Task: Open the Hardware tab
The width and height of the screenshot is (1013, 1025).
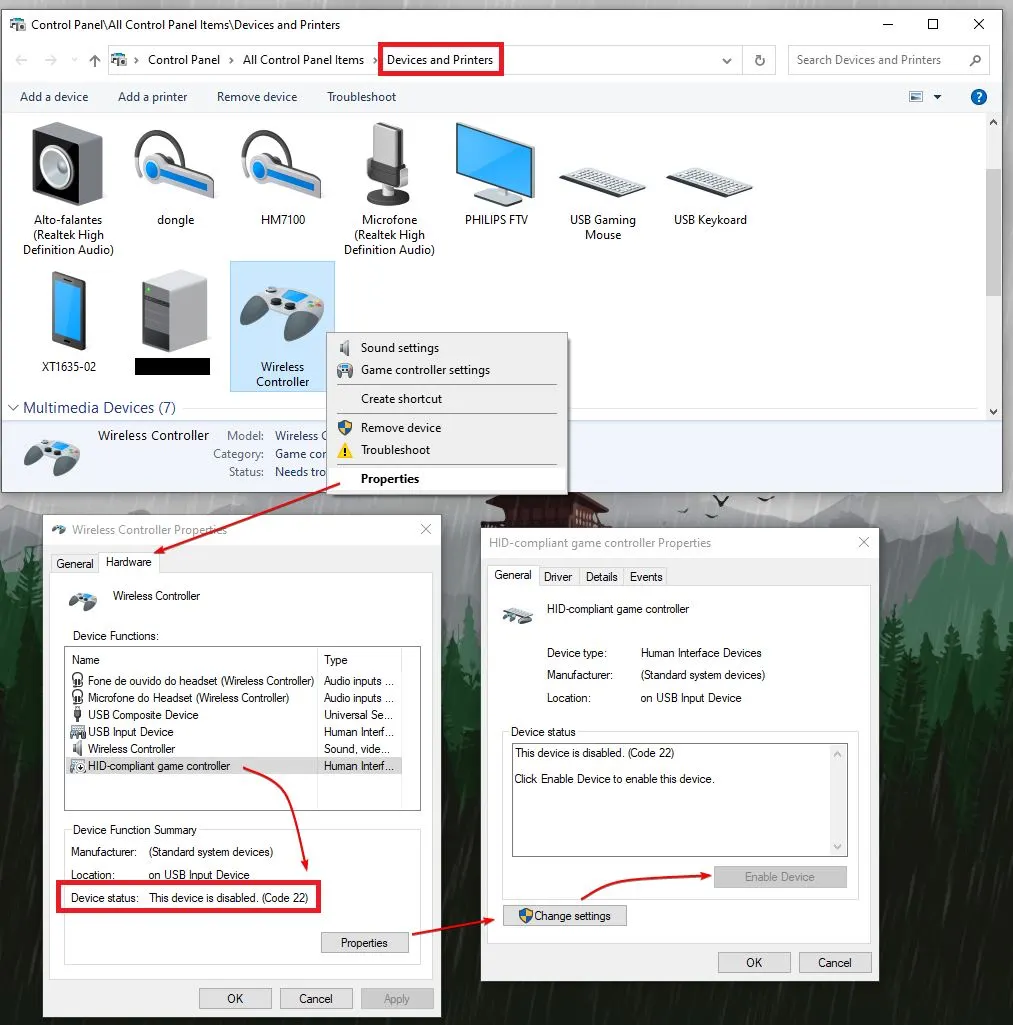Action: [x=129, y=562]
